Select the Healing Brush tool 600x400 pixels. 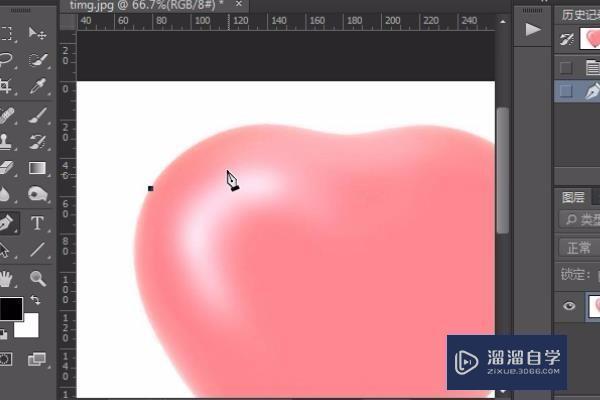point(6,115)
